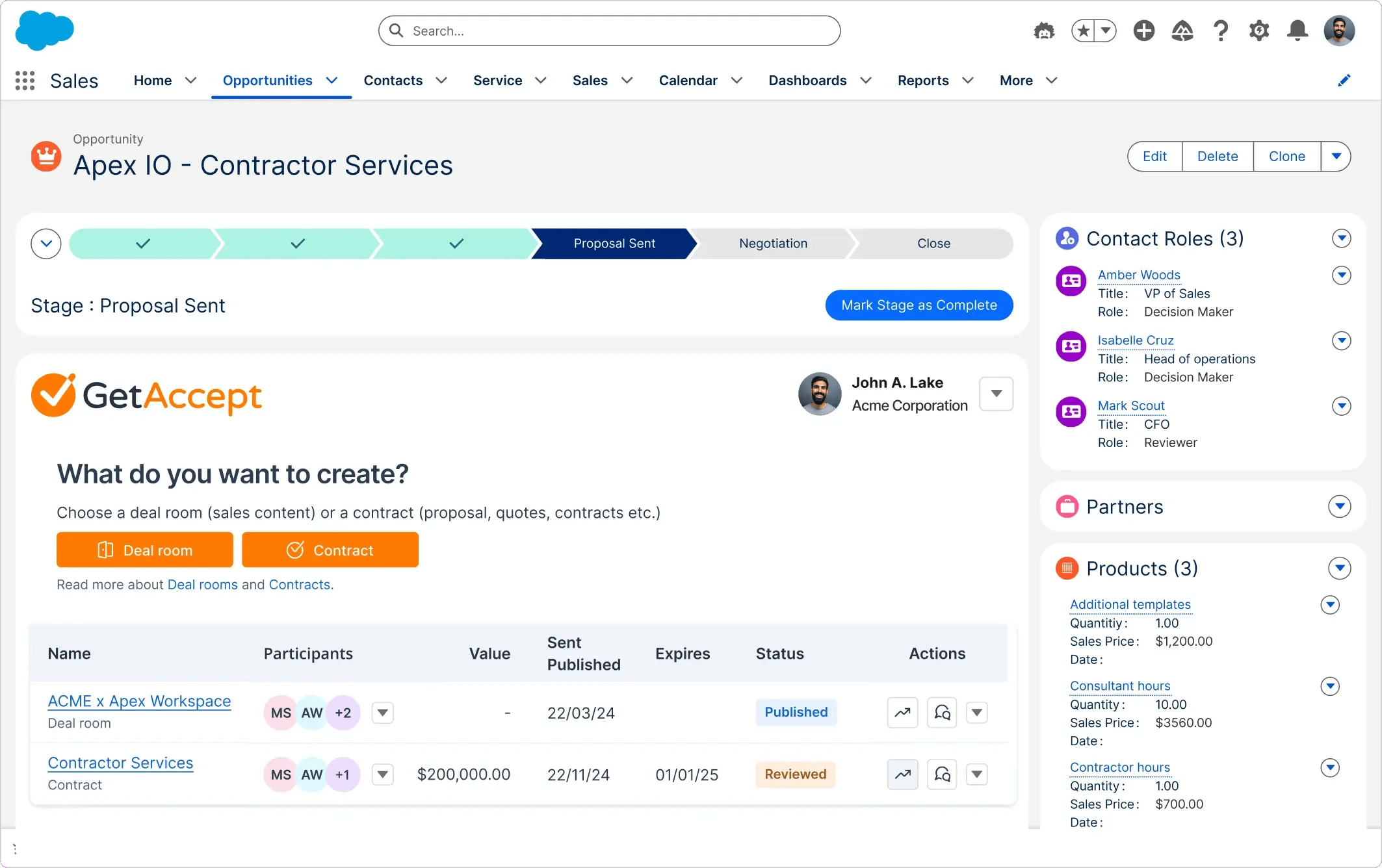Screen dimensions: 1382x868
Task: Open the Service tab
Action: pyautogui.click(x=497, y=81)
